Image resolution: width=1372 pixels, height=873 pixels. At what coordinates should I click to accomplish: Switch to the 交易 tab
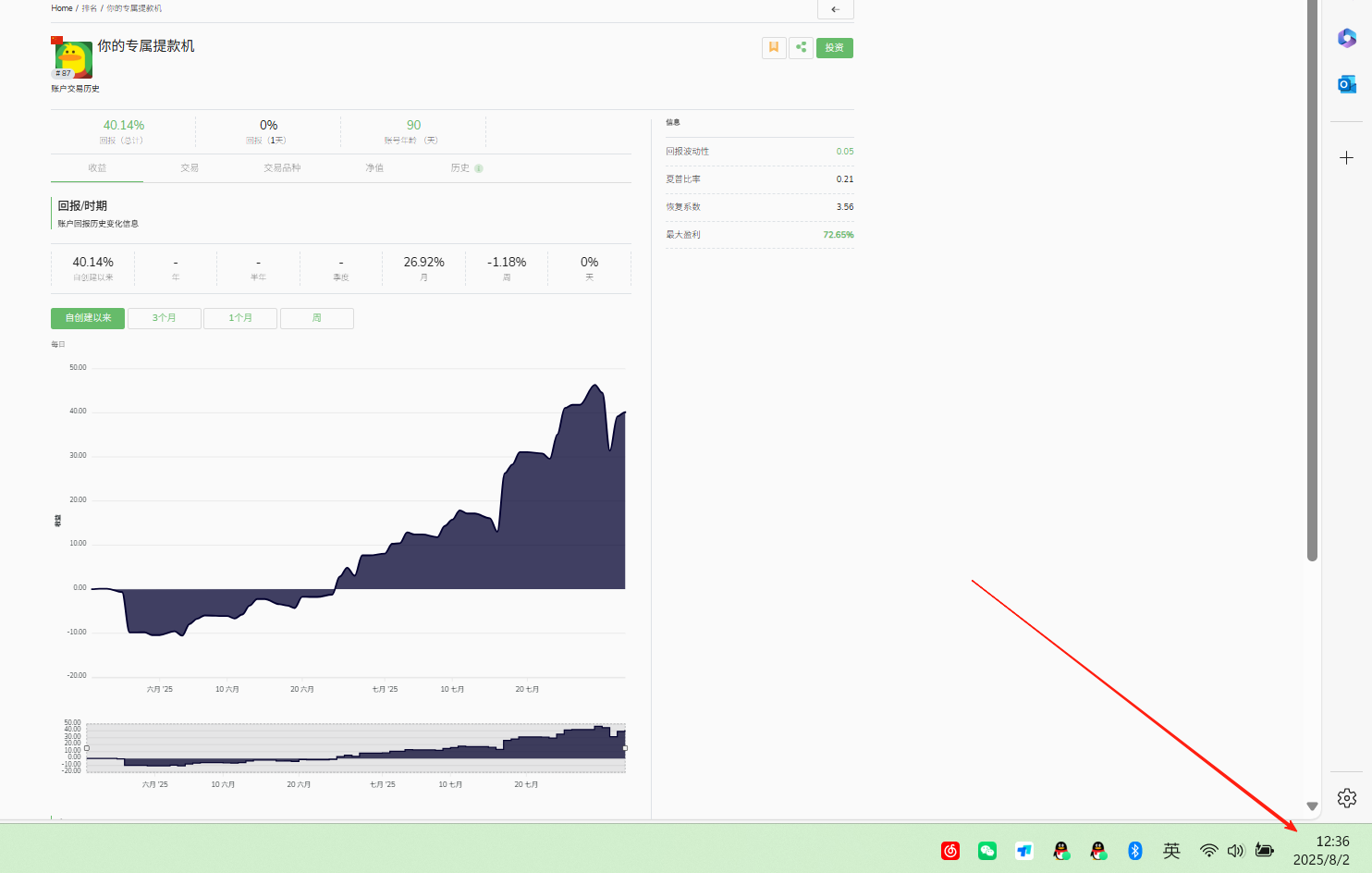pos(190,168)
